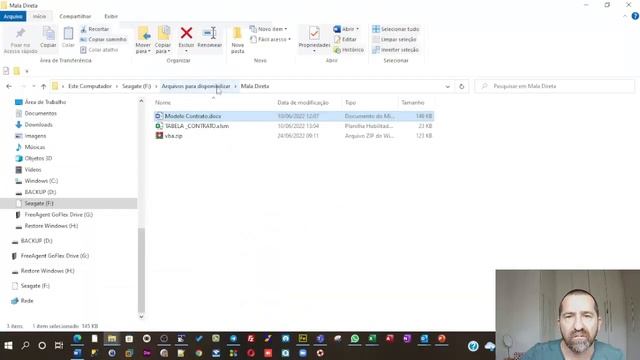640x360 pixels.
Task: Pin to quick access with Fixar icon
Action: click(20, 34)
